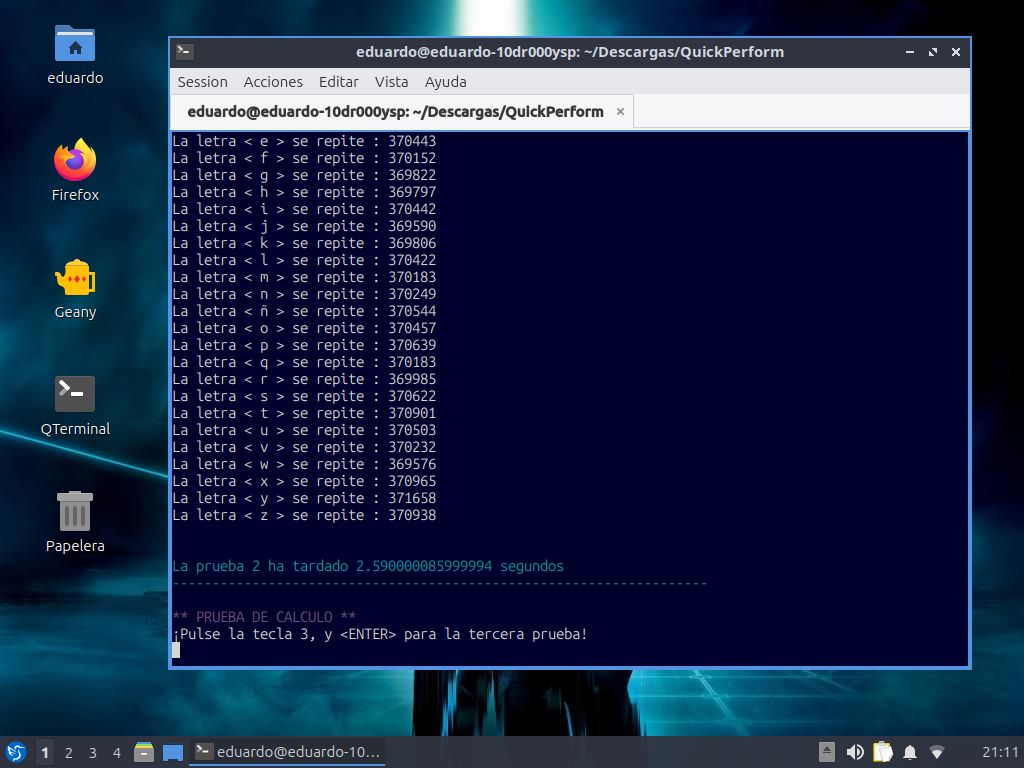This screenshot has width=1024, height=768.
Task: Switch to virtual desktop 3
Action: click(x=93, y=752)
